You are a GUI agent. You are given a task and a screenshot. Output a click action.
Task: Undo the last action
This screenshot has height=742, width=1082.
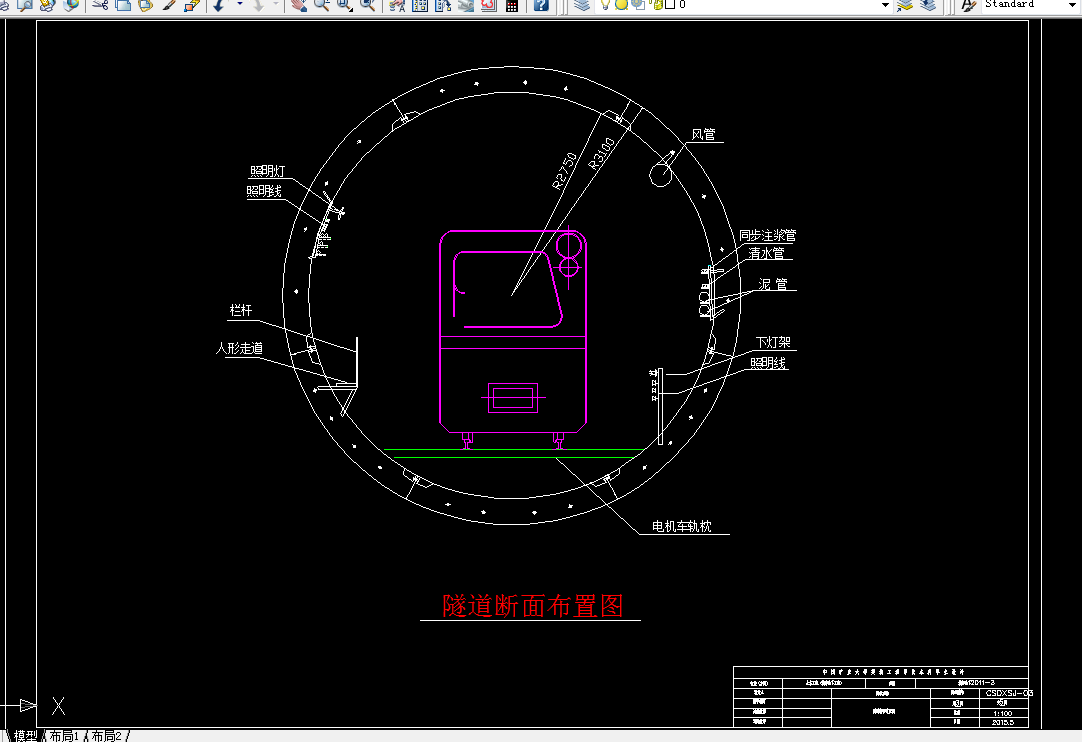(219, 5)
